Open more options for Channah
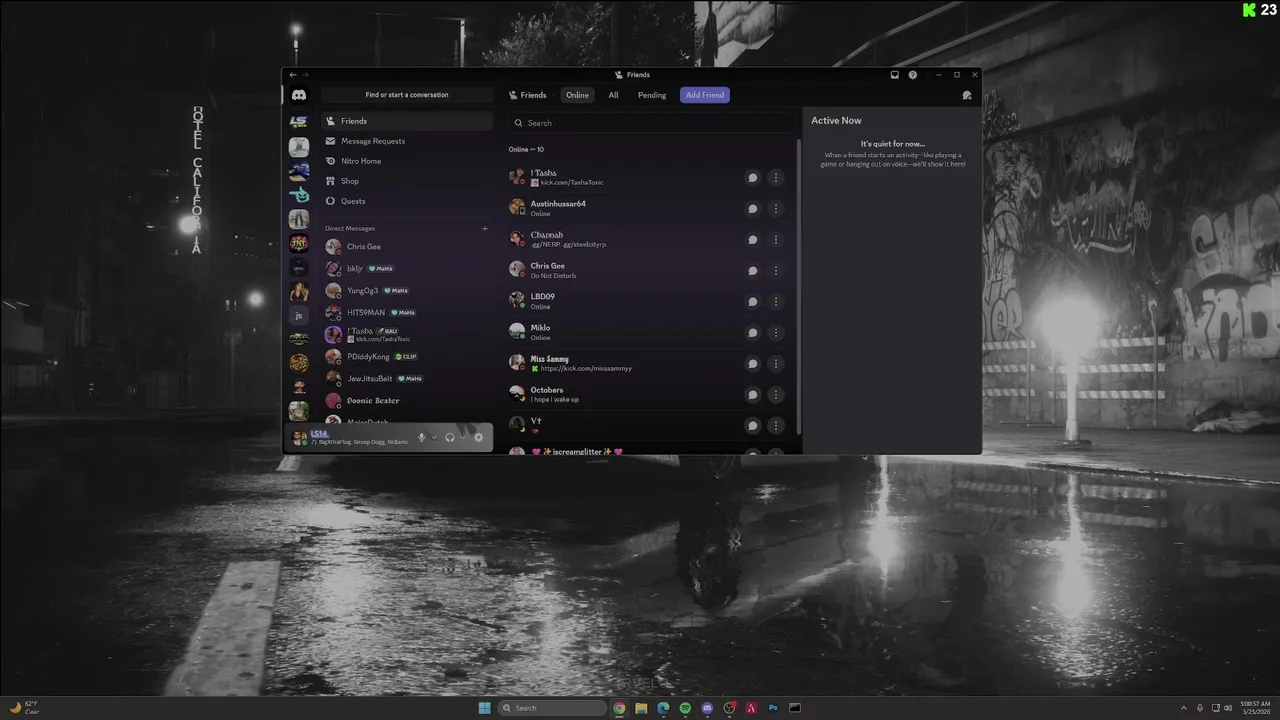This screenshot has width=1280, height=720. pyautogui.click(x=776, y=240)
